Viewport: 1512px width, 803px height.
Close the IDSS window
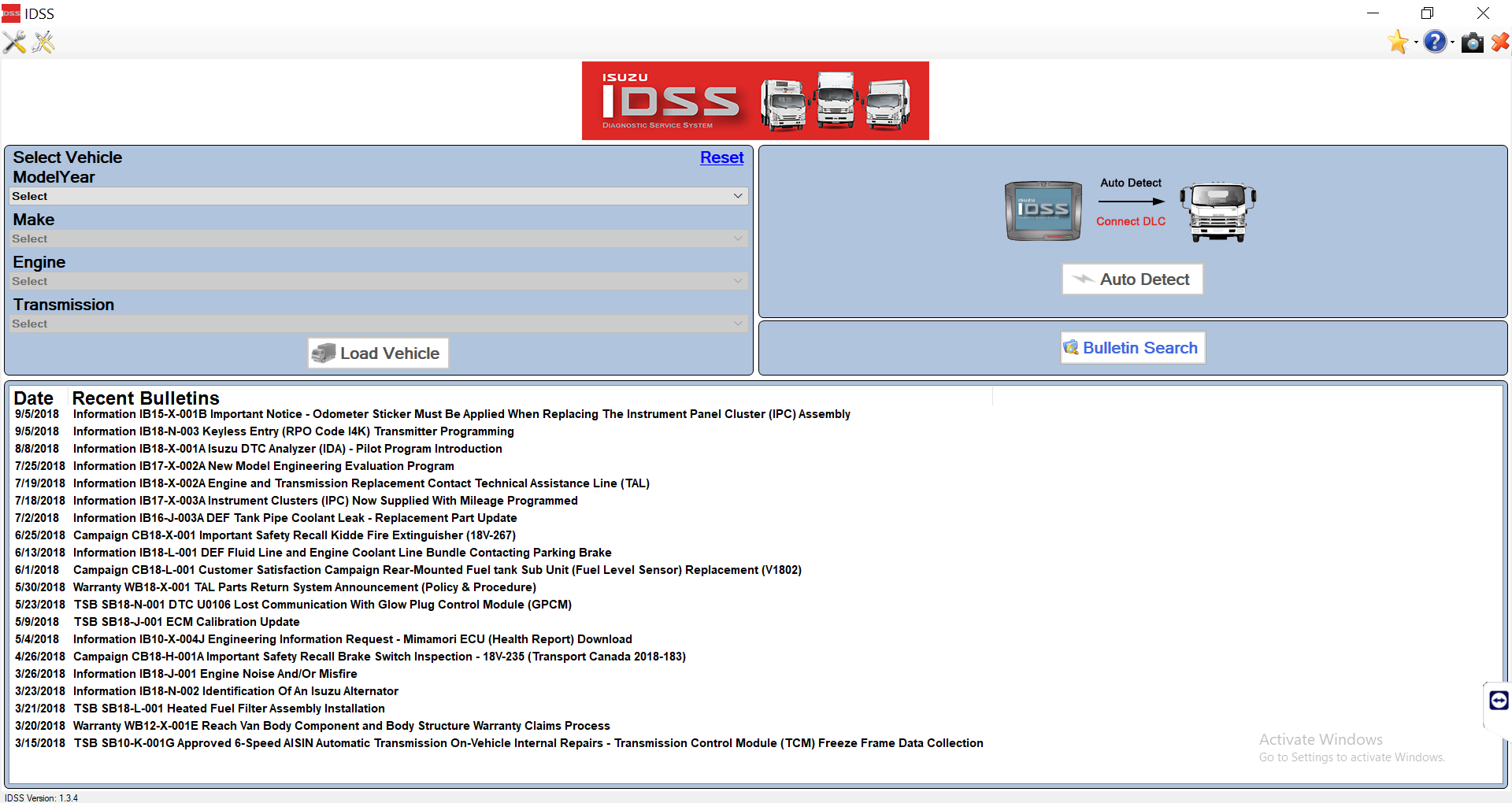pyautogui.click(x=1483, y=13)
